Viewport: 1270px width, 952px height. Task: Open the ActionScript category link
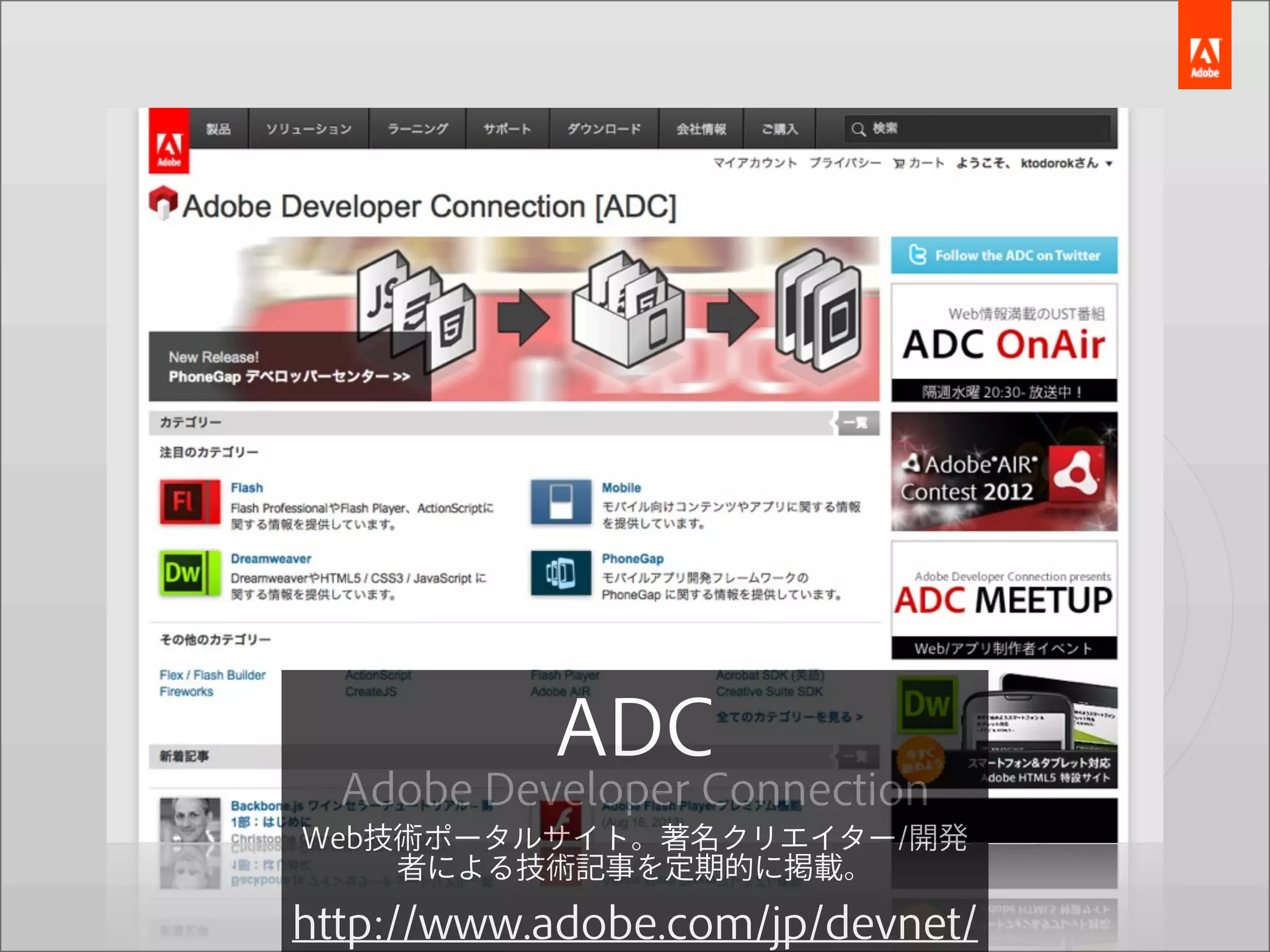point(378,675)
